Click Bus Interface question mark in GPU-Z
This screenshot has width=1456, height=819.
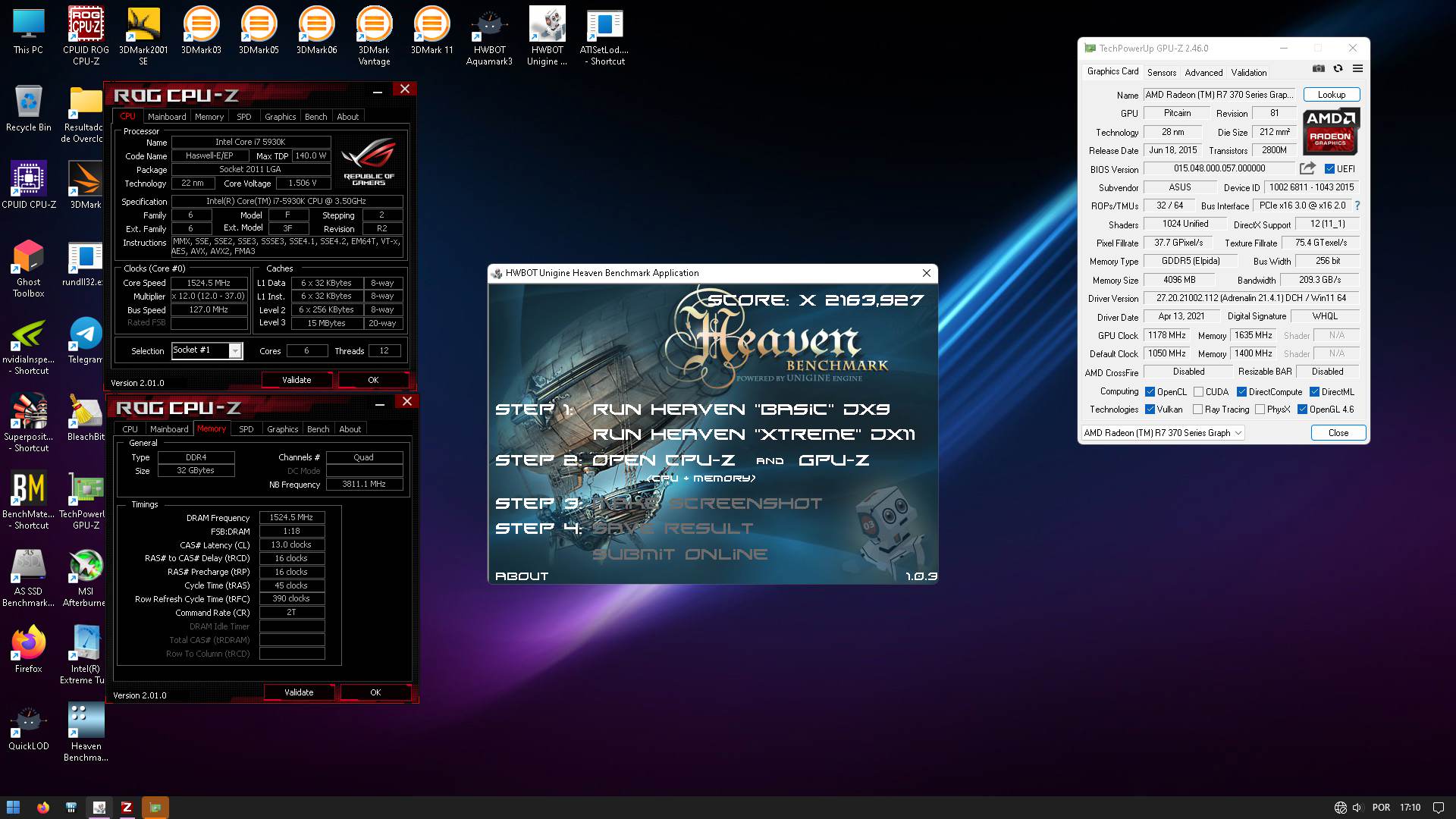(1357, 206)
